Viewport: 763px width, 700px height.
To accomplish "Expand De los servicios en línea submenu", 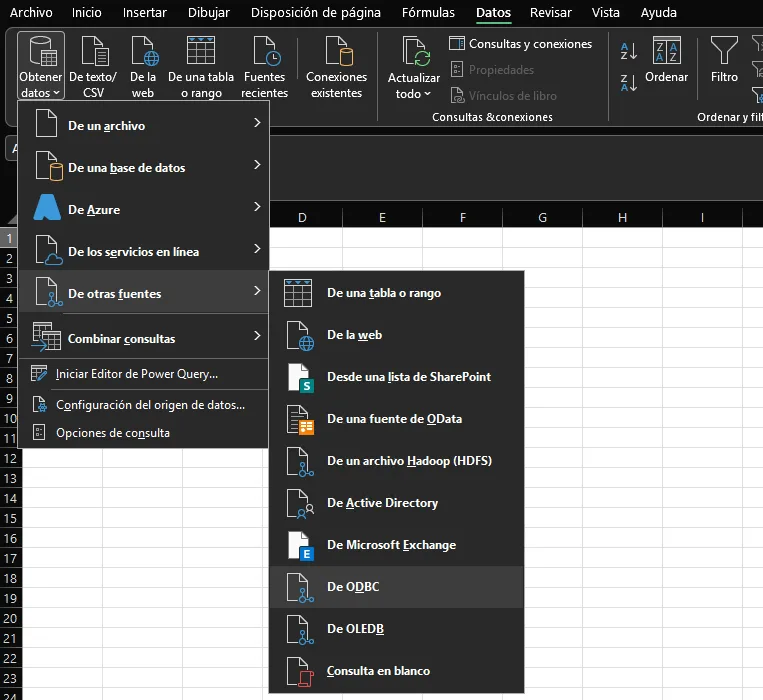I will click(144, 250).
